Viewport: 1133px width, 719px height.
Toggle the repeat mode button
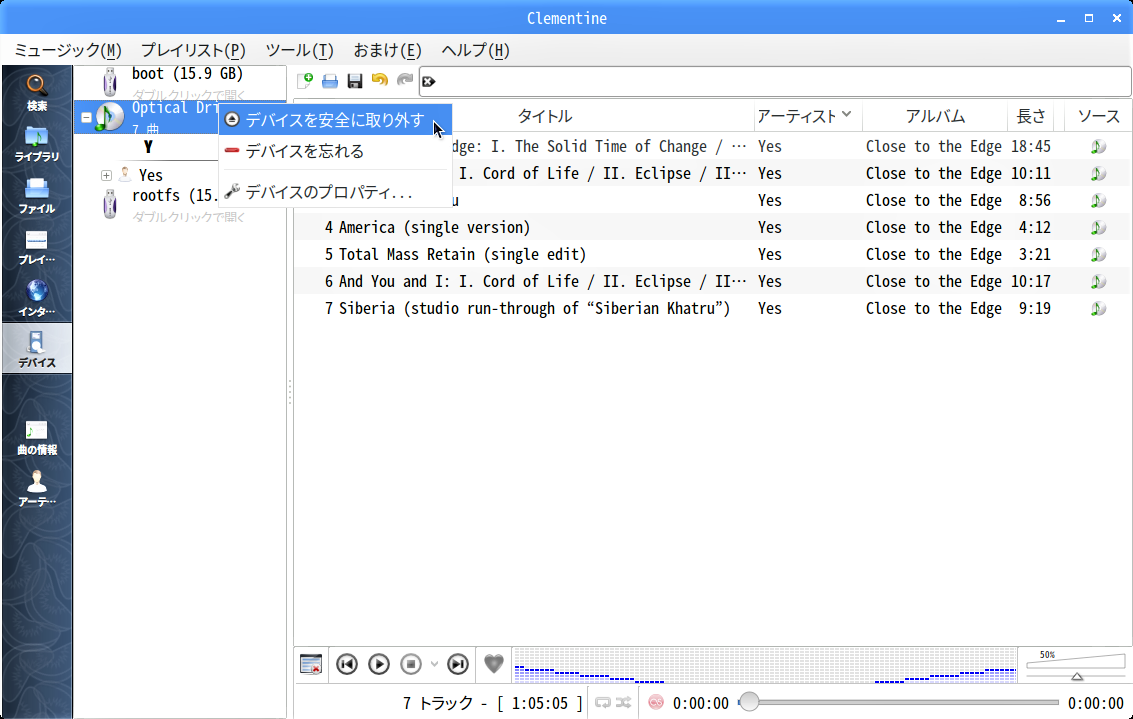(603, 702)
